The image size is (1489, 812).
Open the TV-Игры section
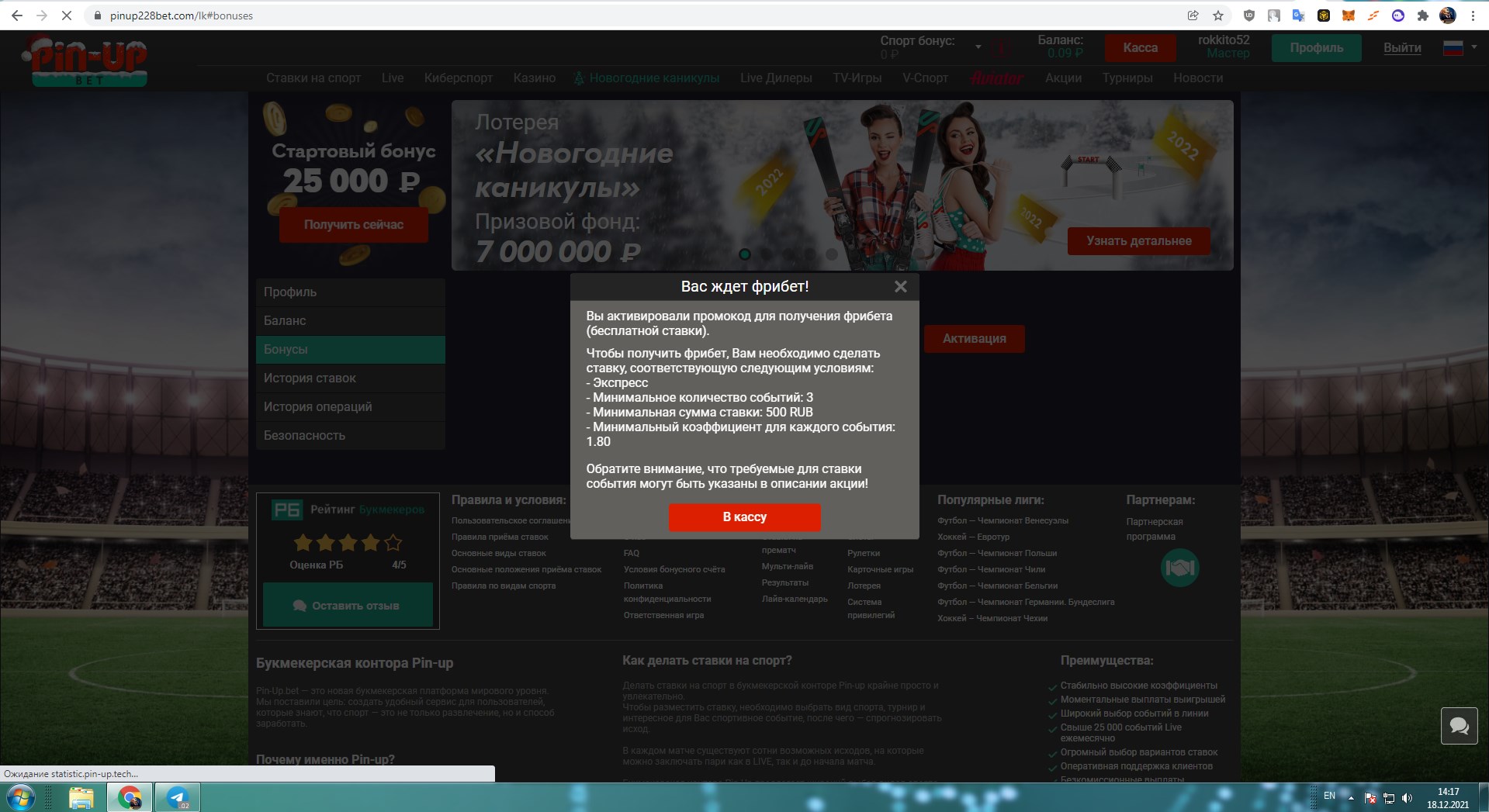[857, 78]
